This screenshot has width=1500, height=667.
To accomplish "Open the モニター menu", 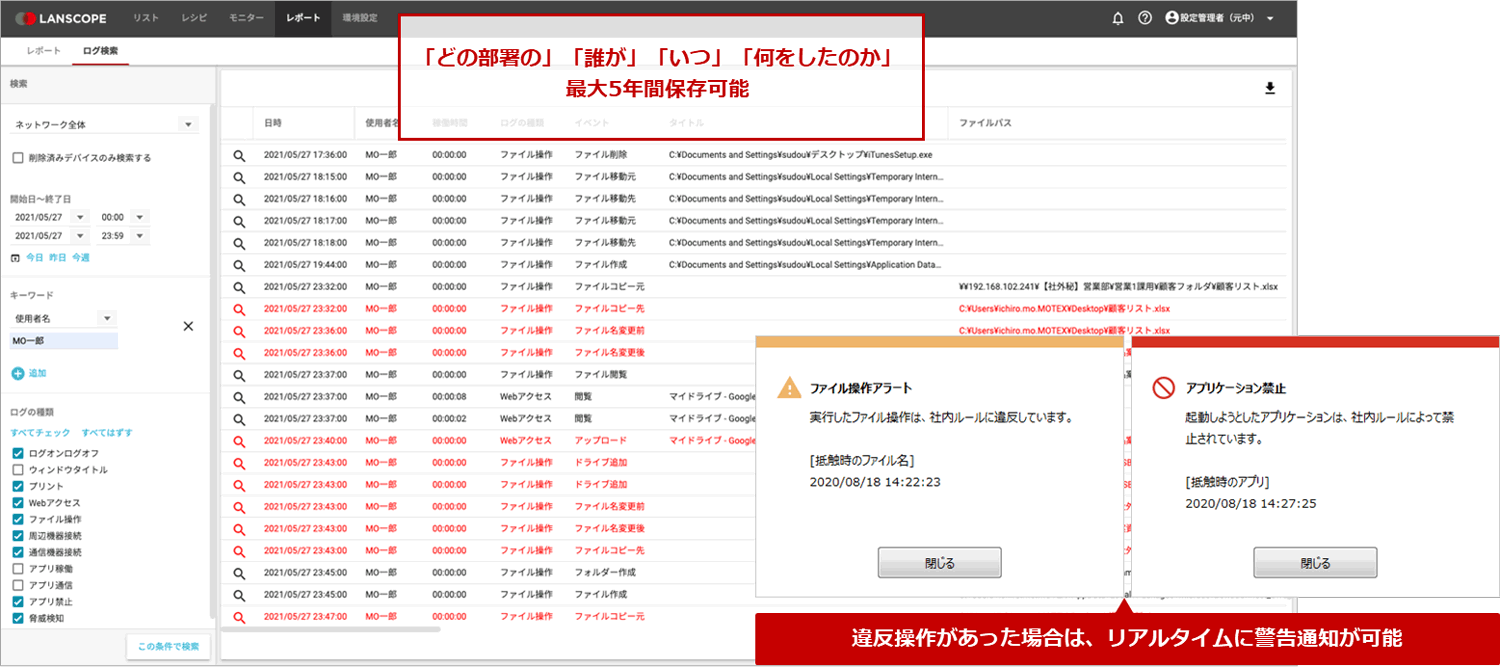I will tap(247, 18).
